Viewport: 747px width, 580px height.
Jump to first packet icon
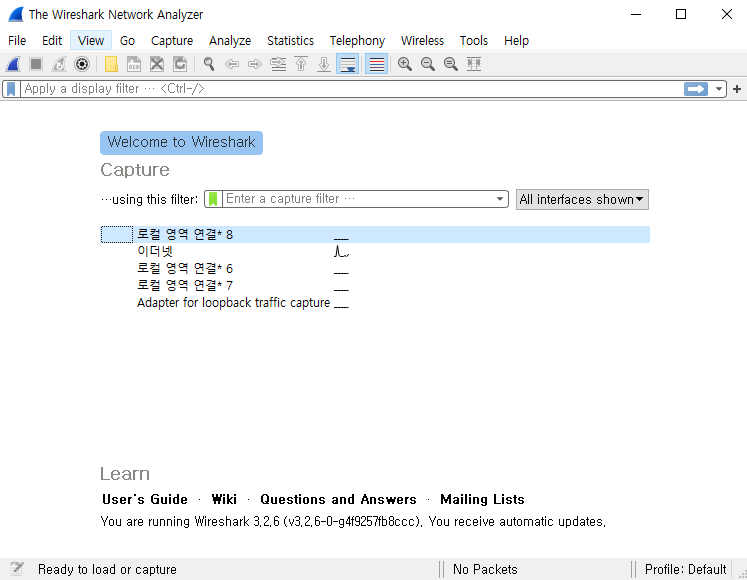[x=301, y=64]
